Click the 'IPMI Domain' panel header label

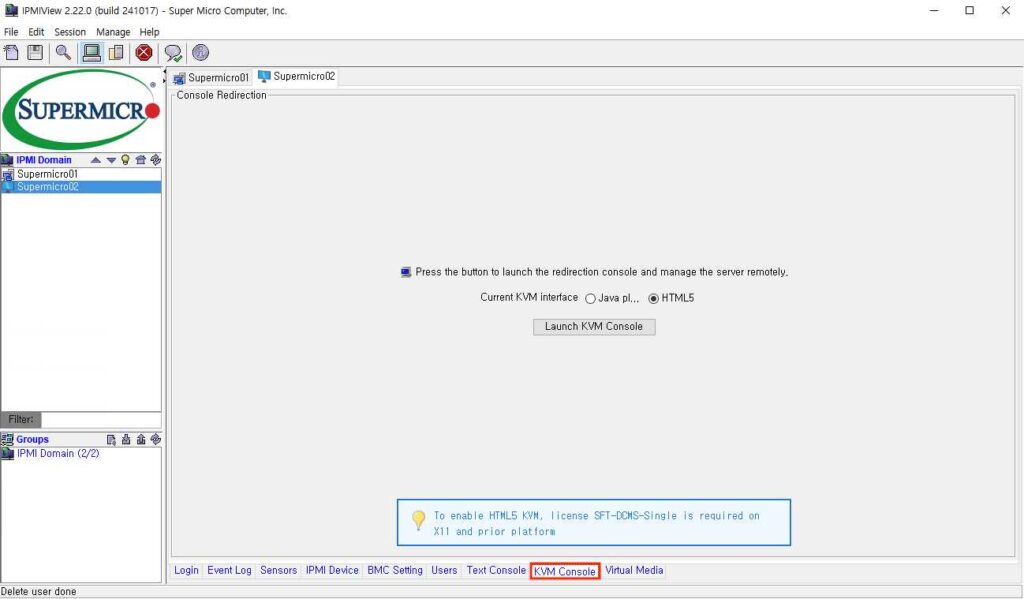(x=44, y=160)
